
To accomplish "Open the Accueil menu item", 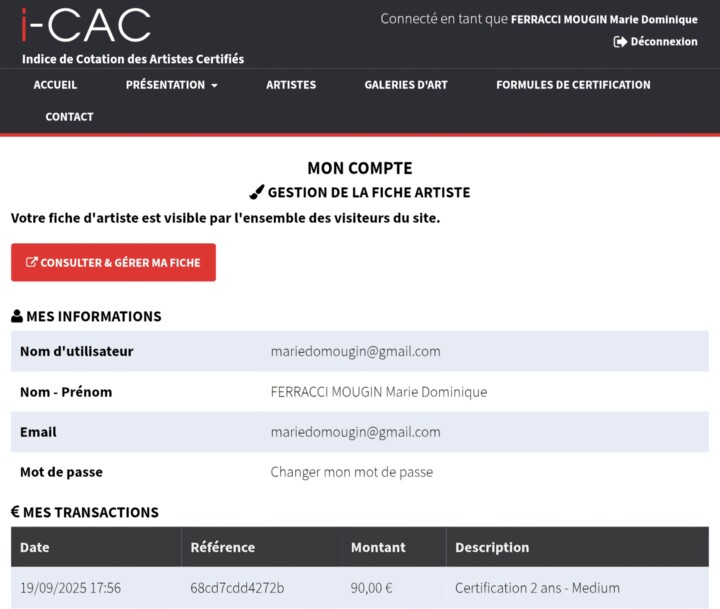I will pos(55,85).
